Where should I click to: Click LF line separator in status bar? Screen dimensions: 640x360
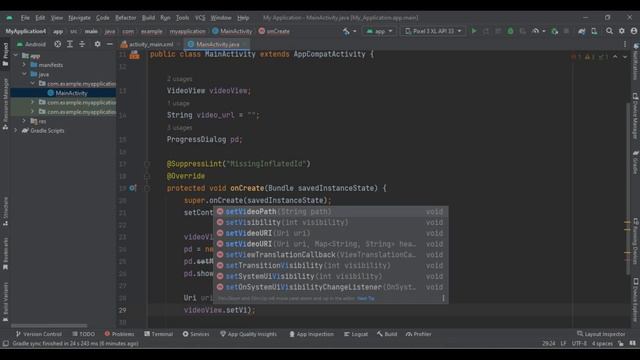pos(563,344)
